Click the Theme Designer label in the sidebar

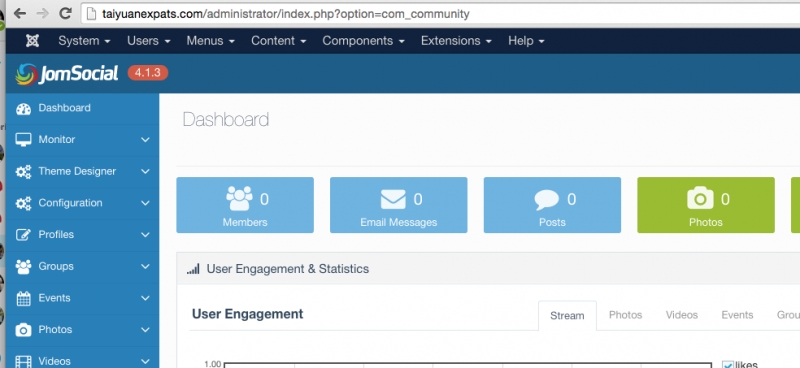[77, 171]
